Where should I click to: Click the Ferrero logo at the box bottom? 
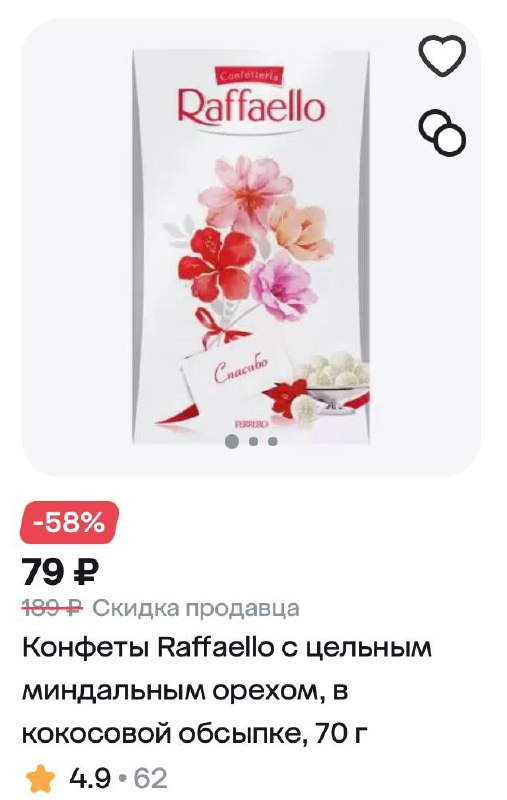[x=251, y=424]
